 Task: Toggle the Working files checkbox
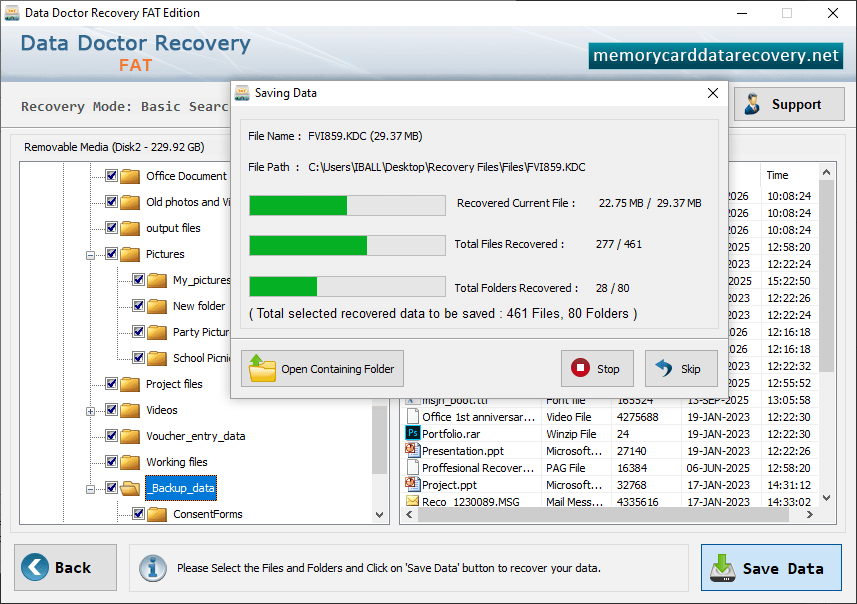click(x=111, y=461)
